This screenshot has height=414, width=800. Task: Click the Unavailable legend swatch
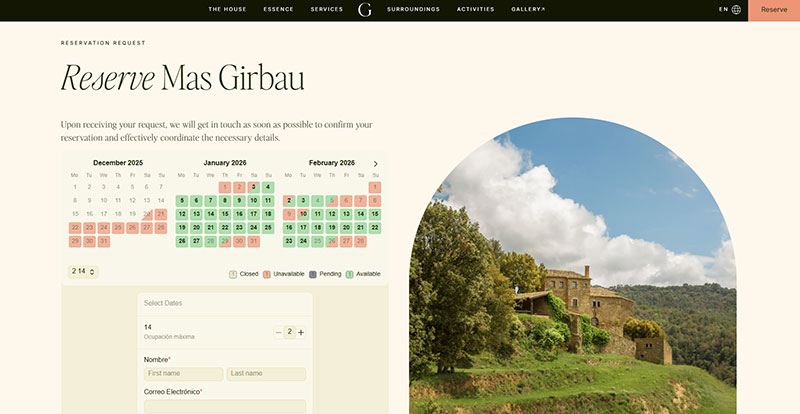click(267, 274)
